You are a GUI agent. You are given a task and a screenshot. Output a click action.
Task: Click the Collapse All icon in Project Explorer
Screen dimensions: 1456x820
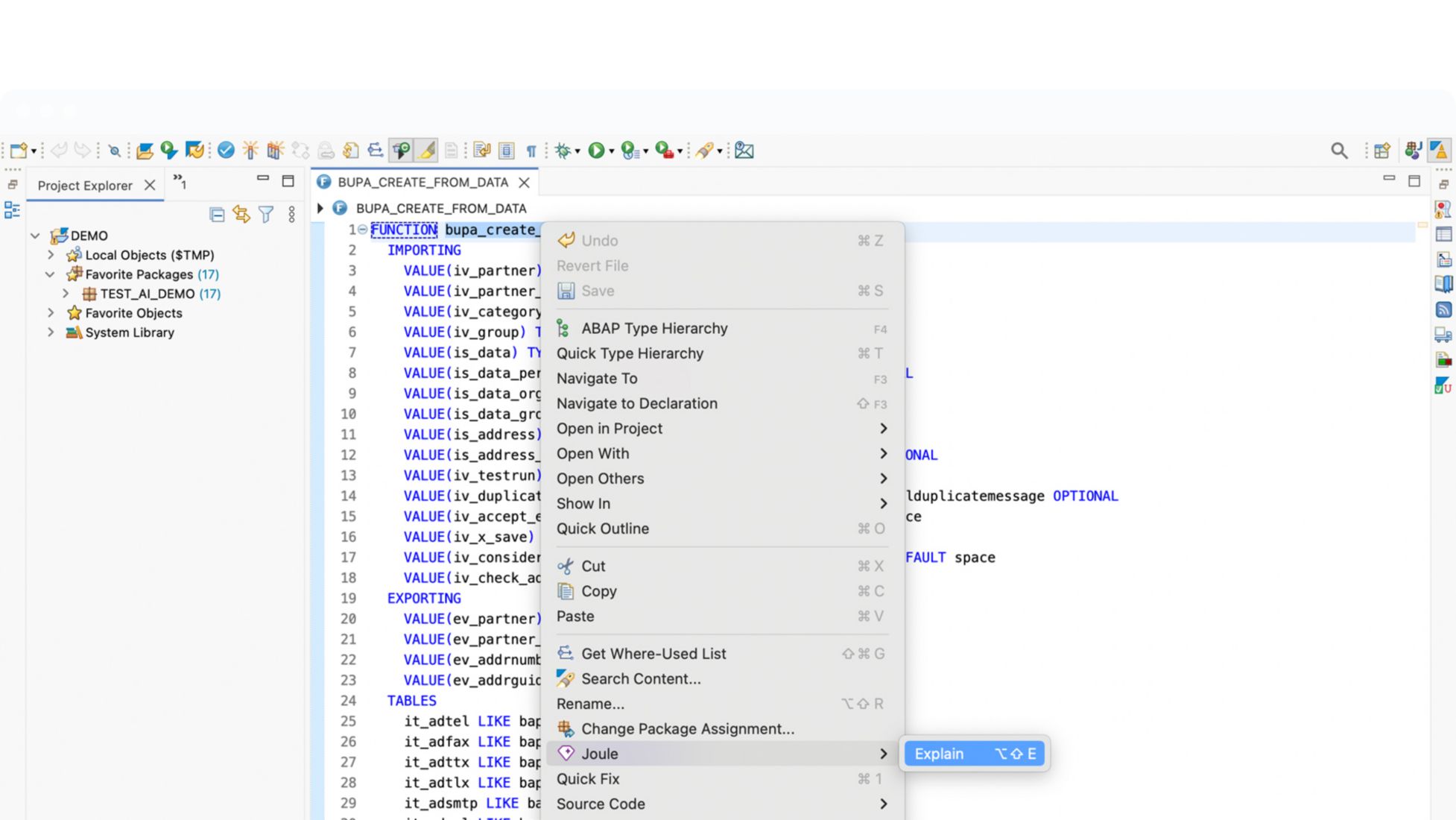click(x=217, y=215)
